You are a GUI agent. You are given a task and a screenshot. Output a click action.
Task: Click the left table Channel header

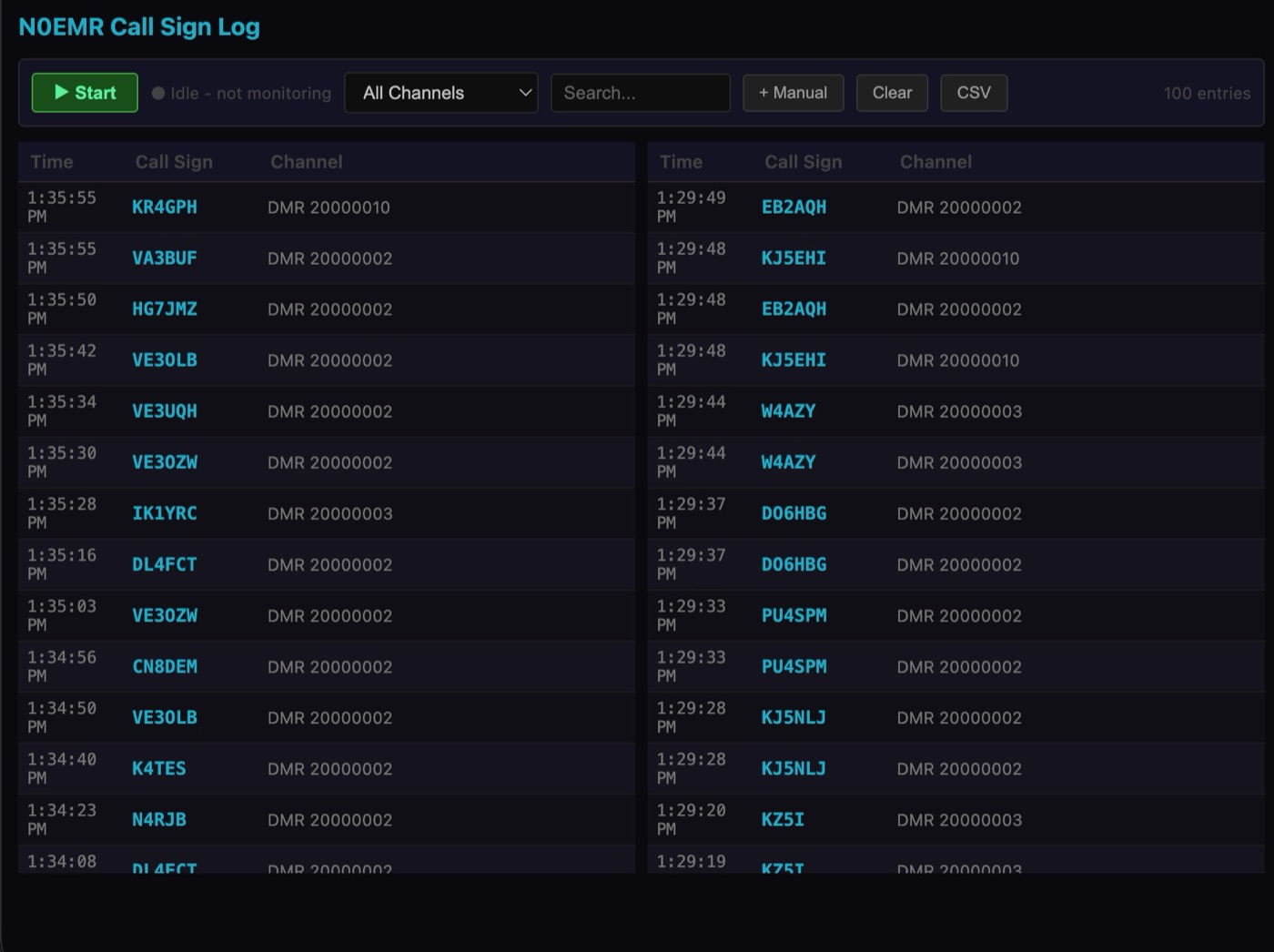(307, 162)
